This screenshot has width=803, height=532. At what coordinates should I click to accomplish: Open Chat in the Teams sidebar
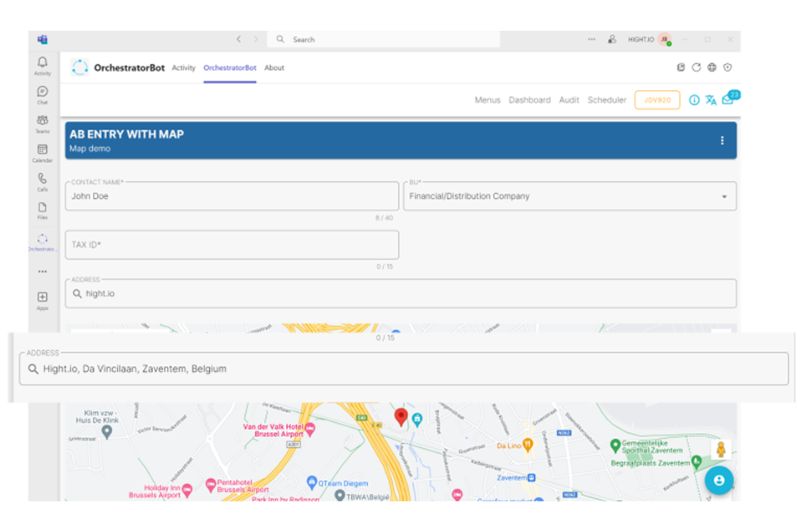(43, 95)
